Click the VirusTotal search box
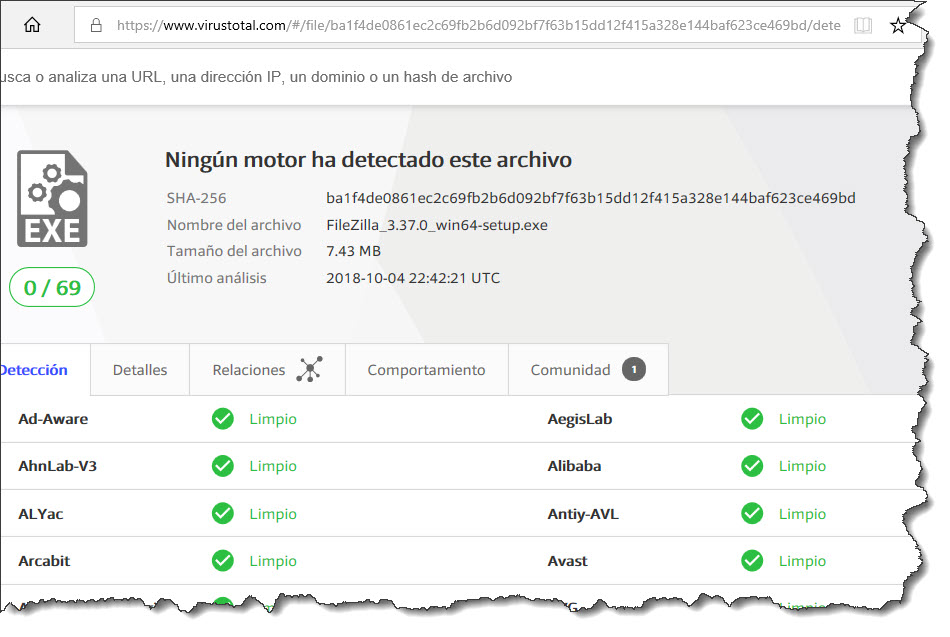 coord(256,77)
